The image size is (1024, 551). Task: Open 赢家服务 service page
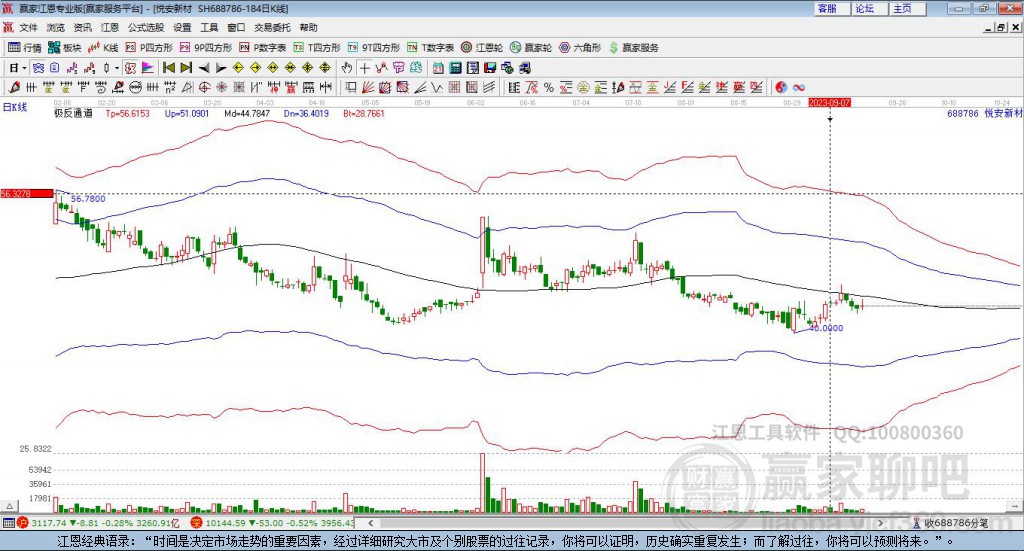coord(633,48)
